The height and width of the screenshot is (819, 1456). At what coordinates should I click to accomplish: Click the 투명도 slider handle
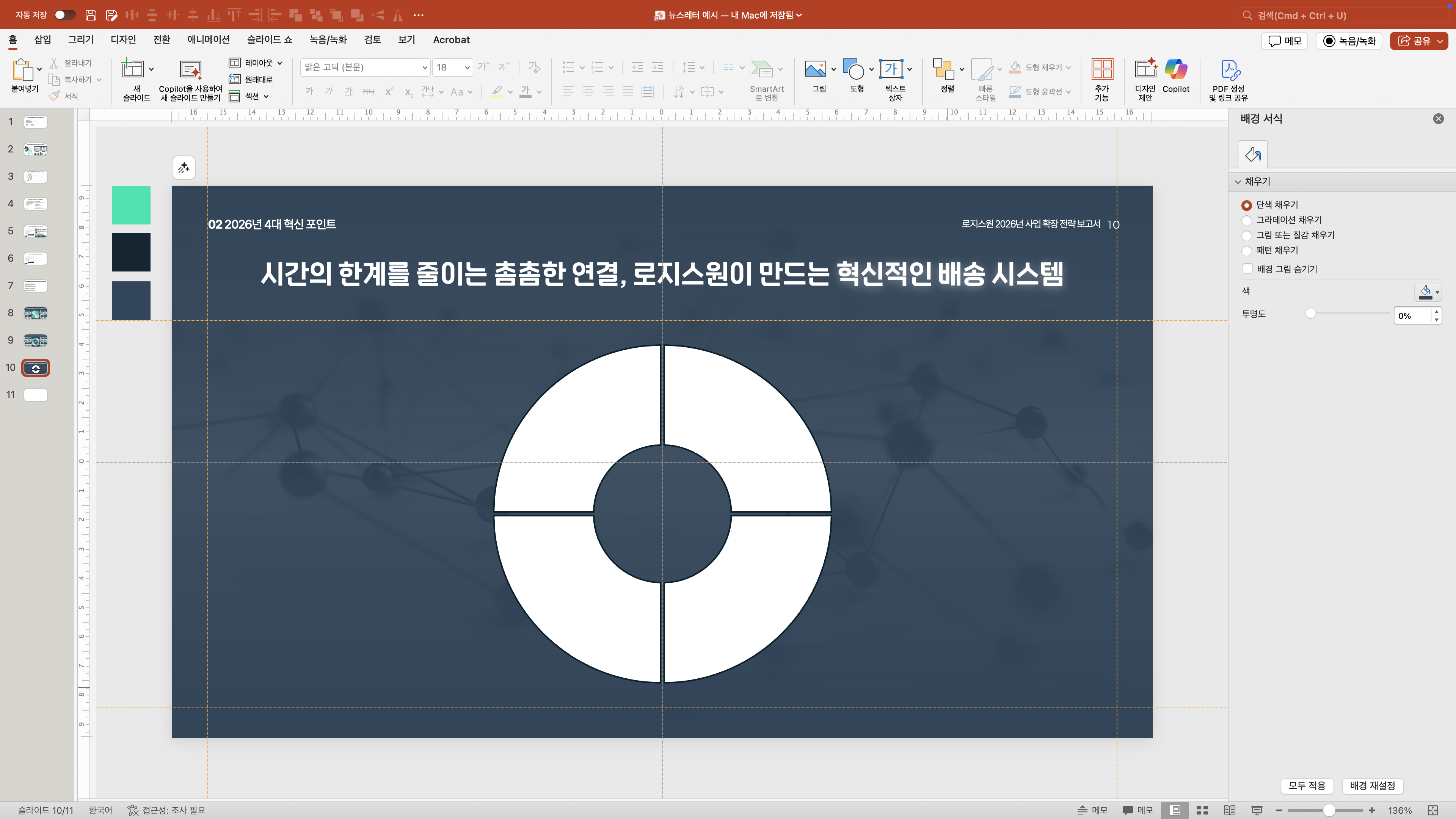(1311, 314)
